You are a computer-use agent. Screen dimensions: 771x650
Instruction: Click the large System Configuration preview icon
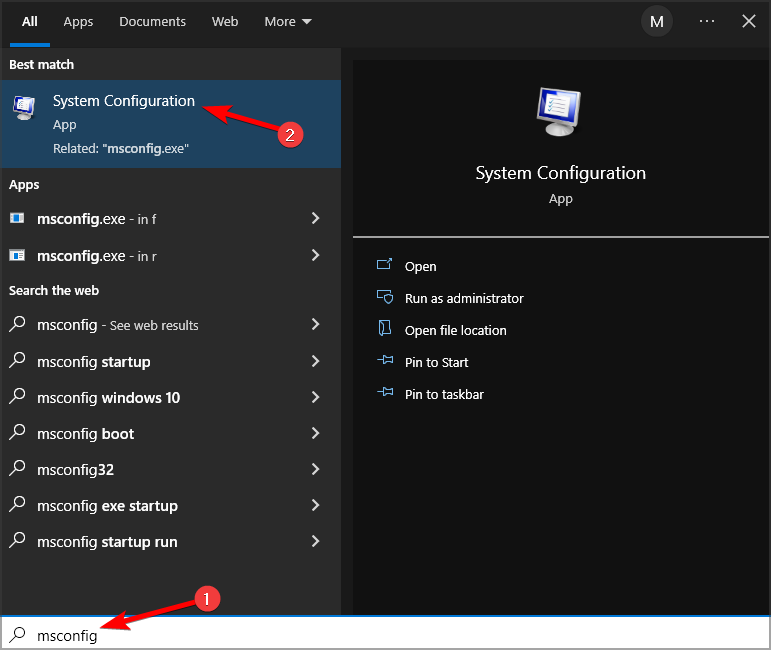[559, 112]
